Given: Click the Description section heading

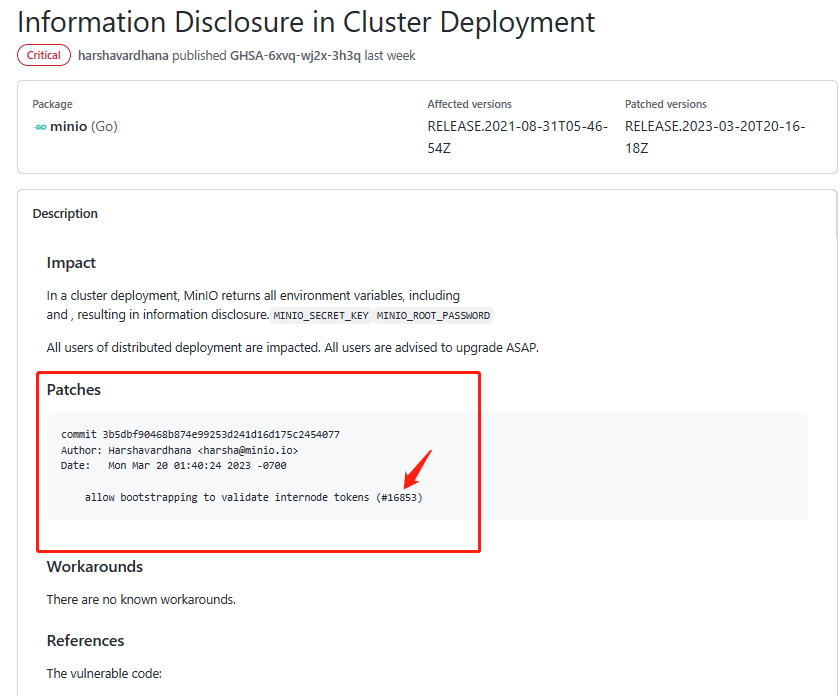Looking at the screenshot, I should [x=65, y=214].
